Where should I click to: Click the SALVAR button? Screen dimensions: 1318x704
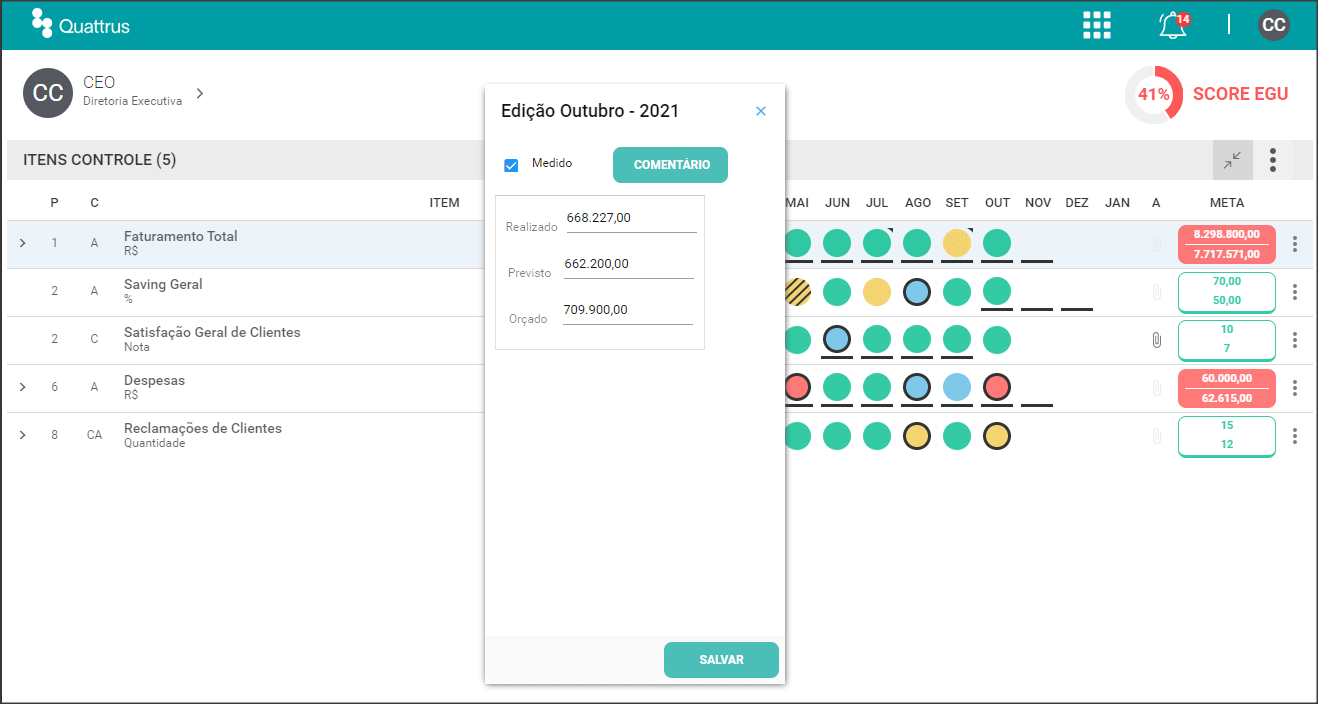721,660
